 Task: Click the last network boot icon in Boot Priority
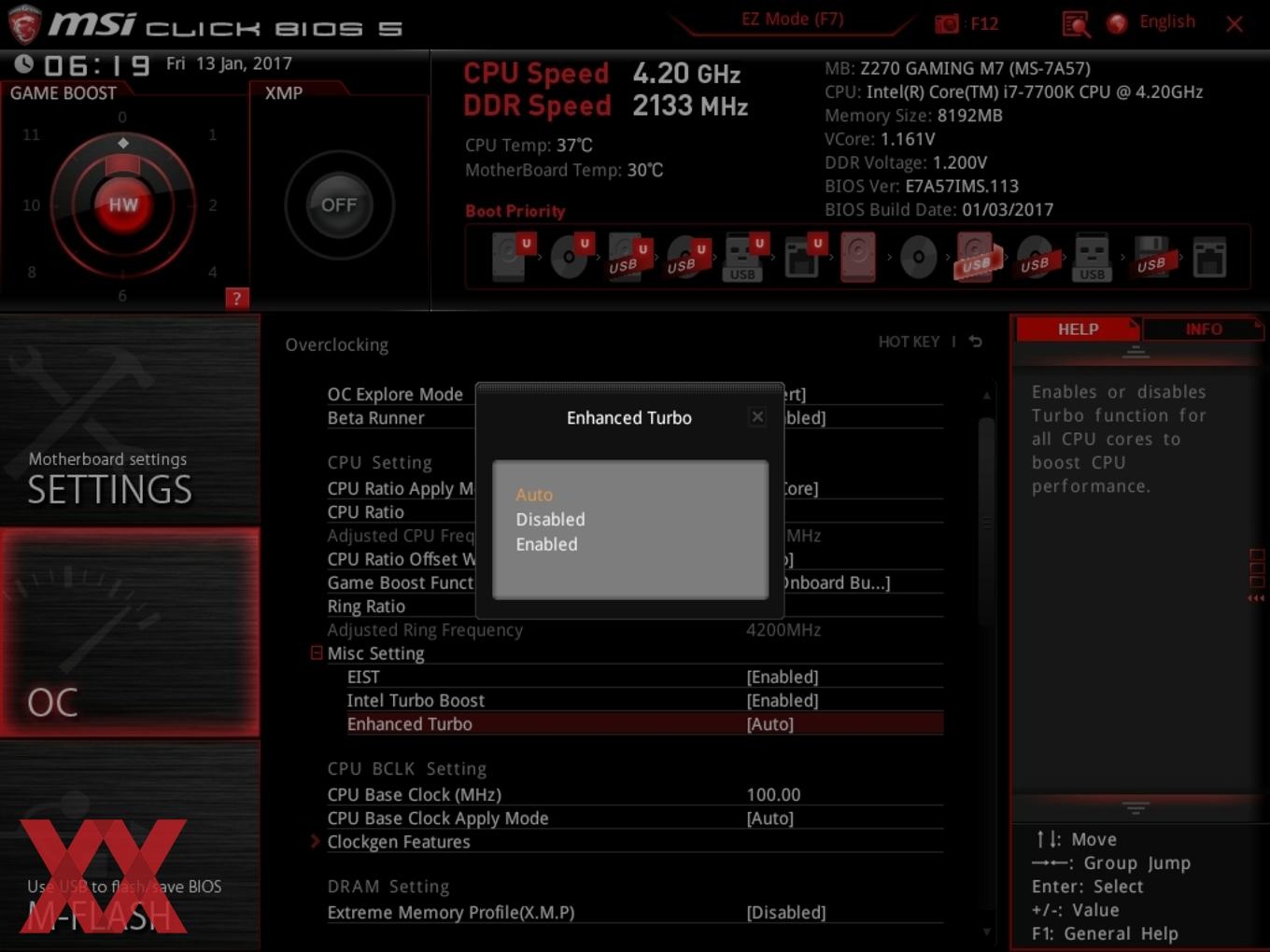coord(1209,257)
